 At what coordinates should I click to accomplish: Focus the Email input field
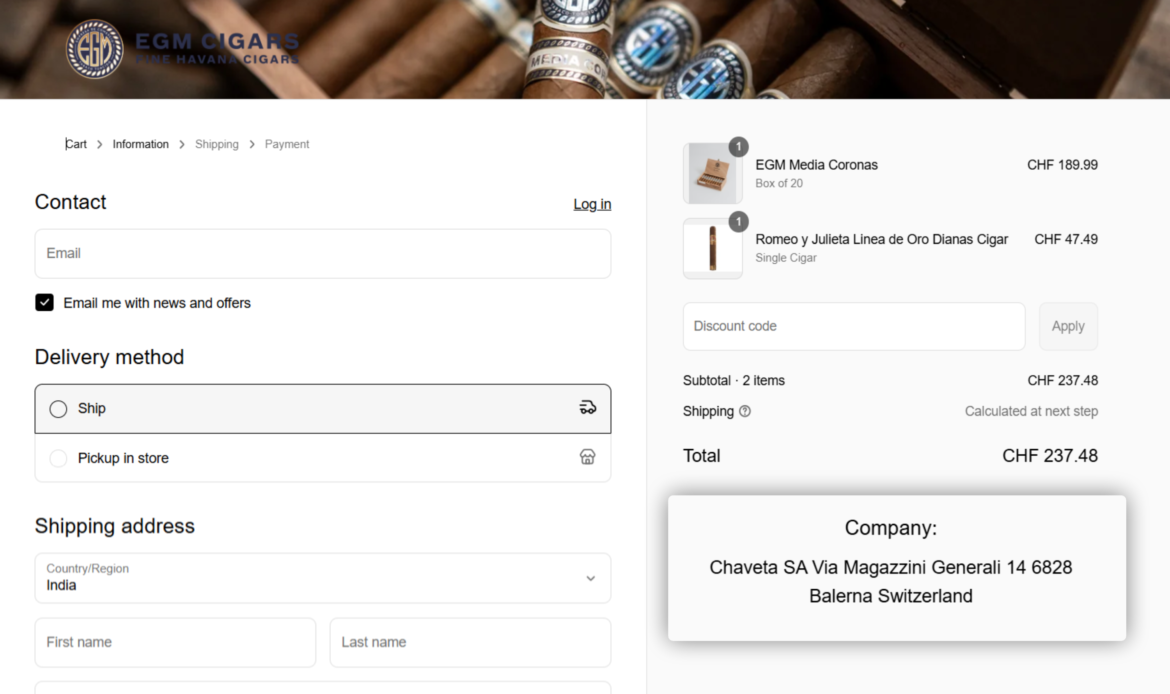click(322, 254)
